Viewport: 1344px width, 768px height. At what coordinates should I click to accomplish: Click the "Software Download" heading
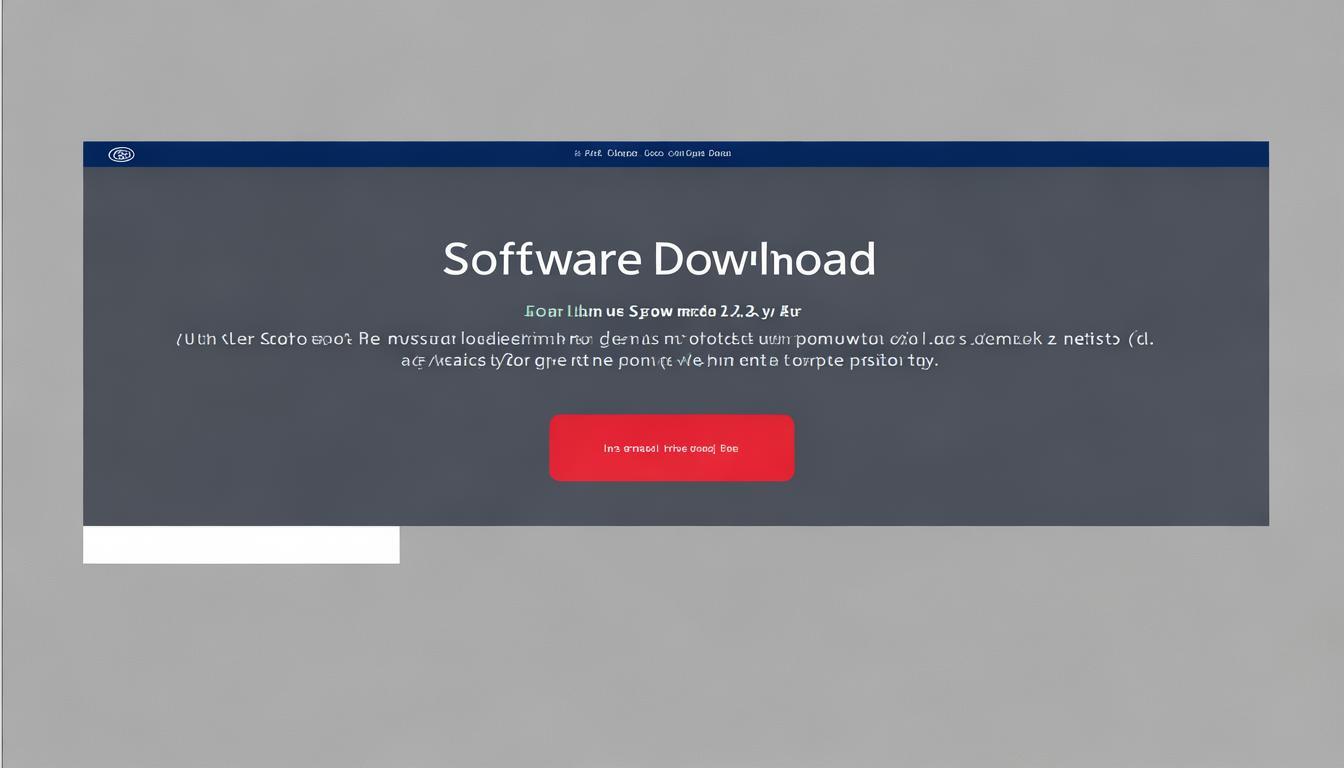(659, 259)
